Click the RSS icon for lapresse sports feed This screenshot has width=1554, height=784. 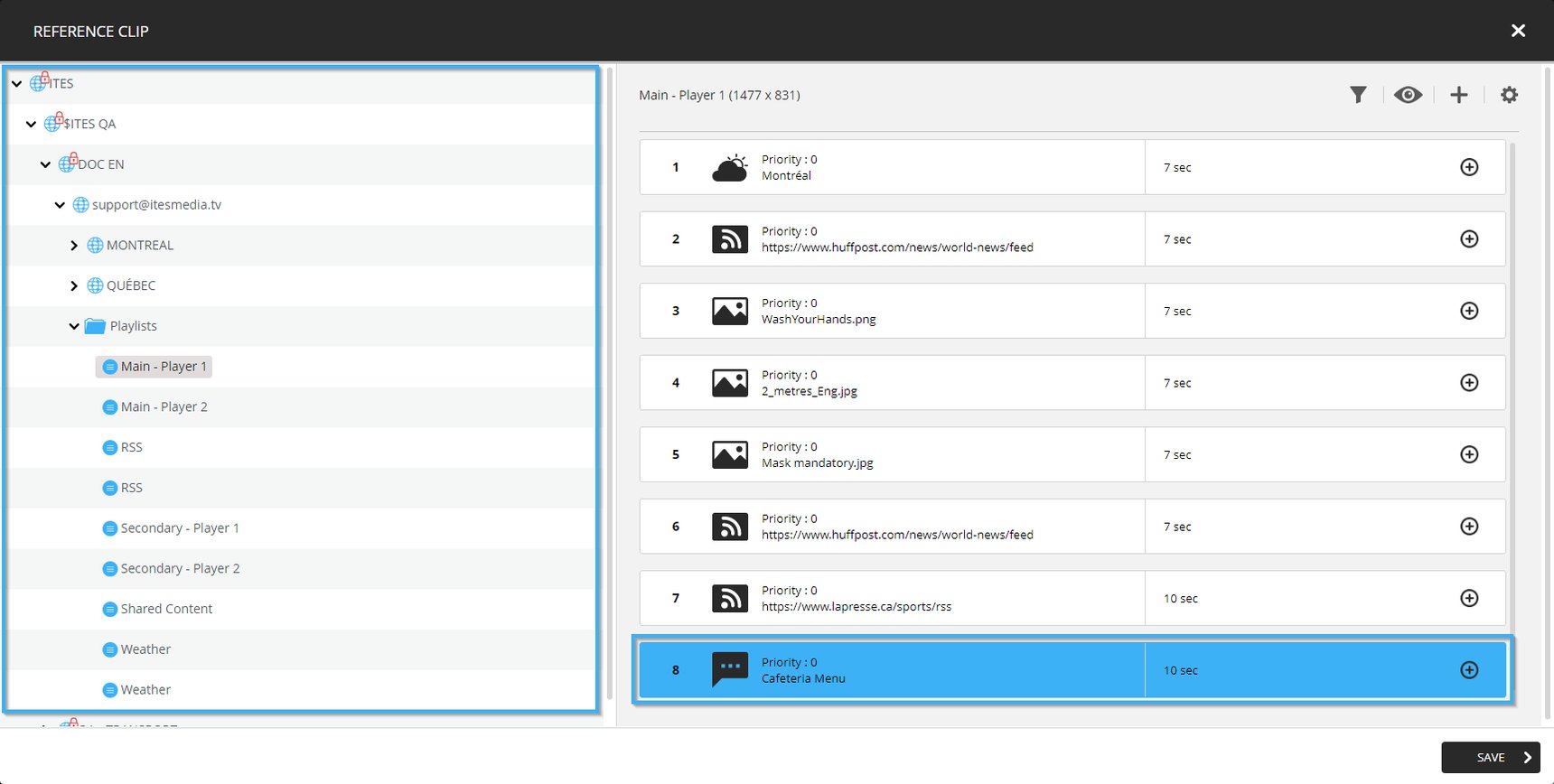click(730, 598)
